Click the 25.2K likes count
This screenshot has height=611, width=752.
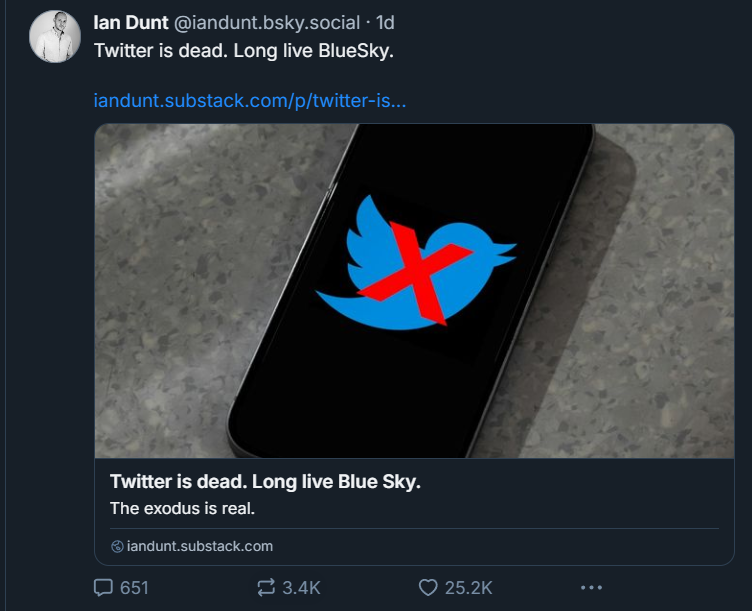468,588
